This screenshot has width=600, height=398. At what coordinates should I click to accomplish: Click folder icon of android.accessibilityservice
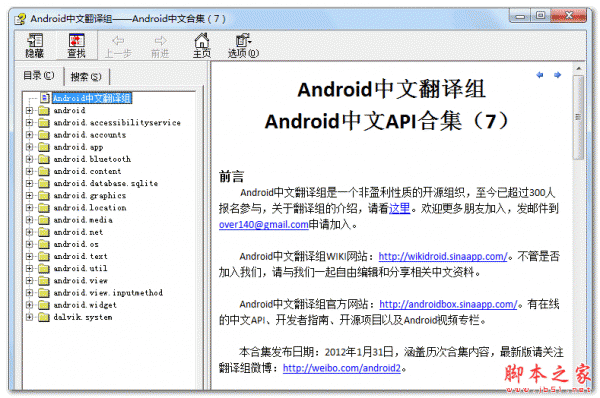44,123
